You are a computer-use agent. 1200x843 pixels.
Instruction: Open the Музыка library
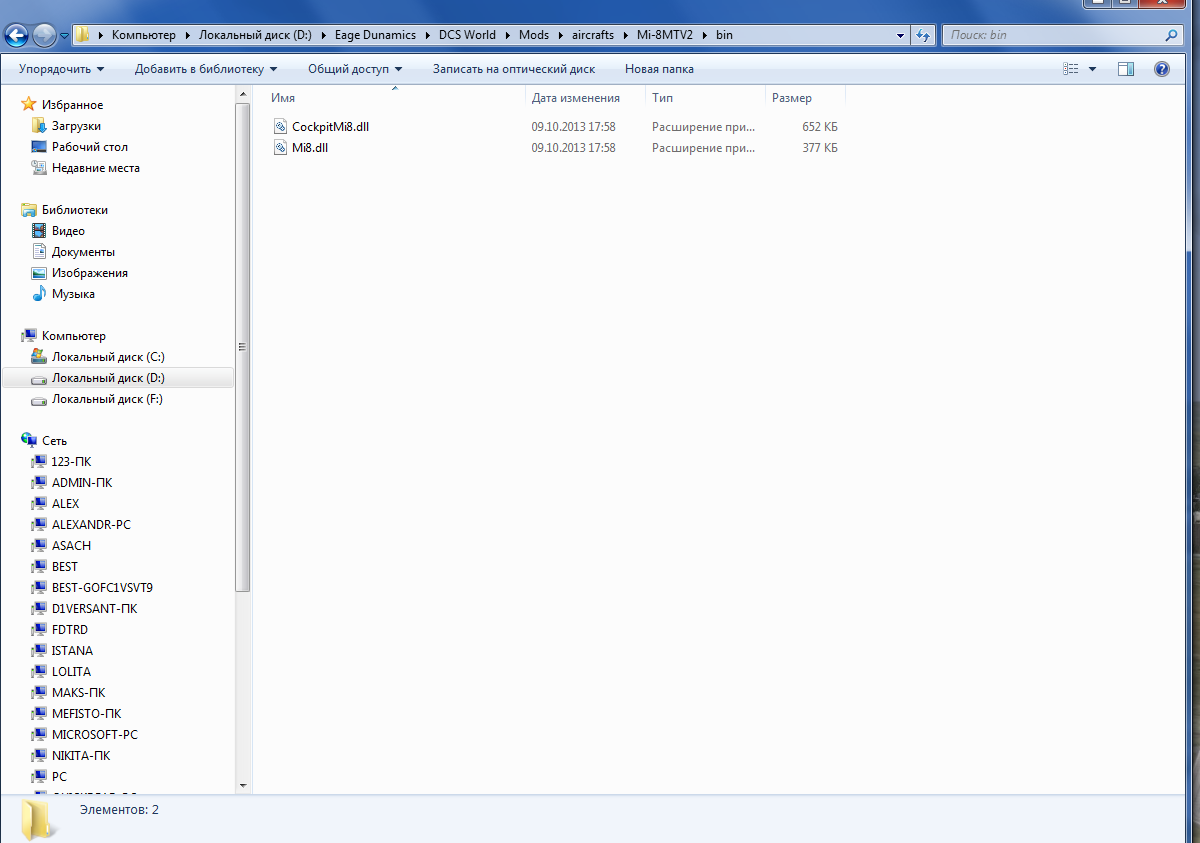point(73,294)
